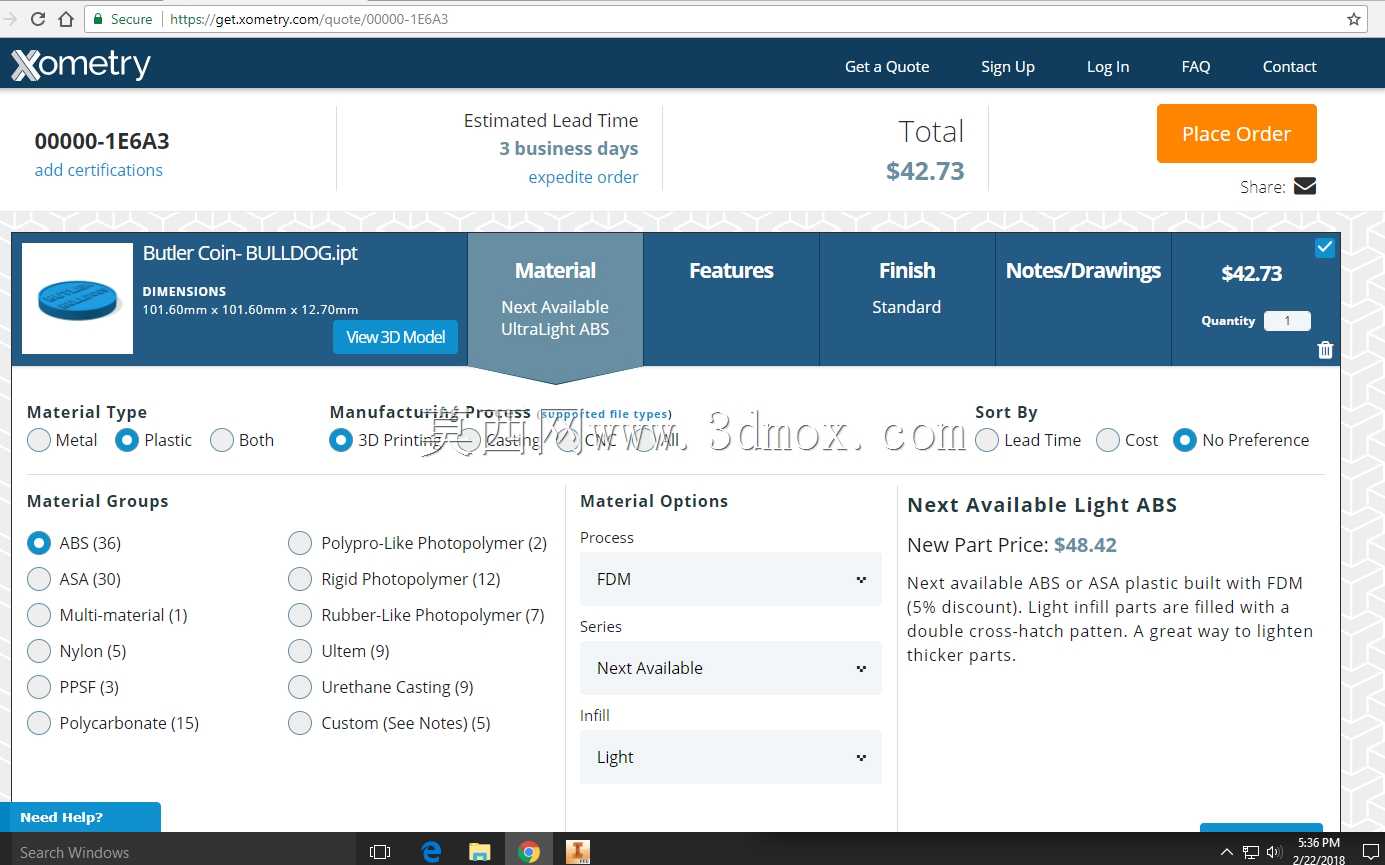This screenshot has height=865, width=1385.
Task: Choose the Nylon (5) material group
Action: 39,651
